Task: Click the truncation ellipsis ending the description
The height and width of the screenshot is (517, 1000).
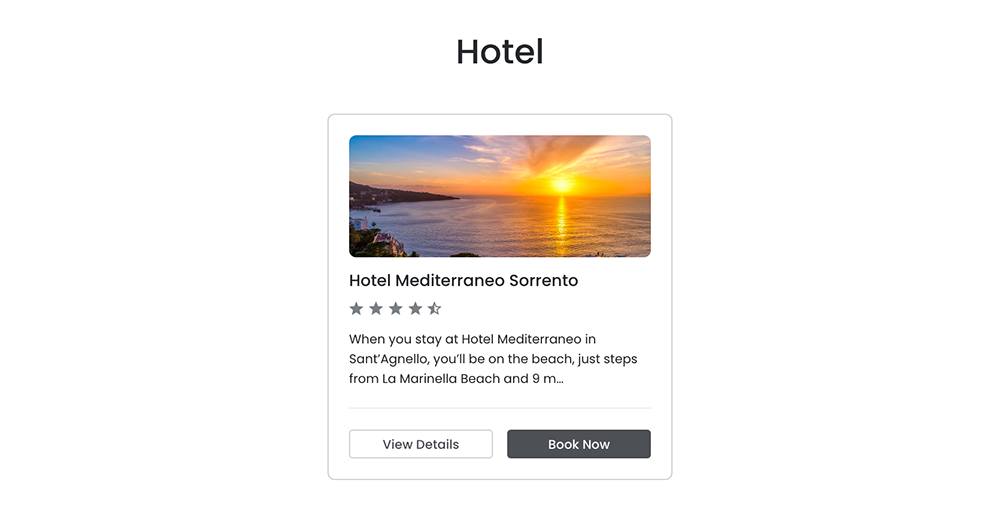Action: pos(558,380)
